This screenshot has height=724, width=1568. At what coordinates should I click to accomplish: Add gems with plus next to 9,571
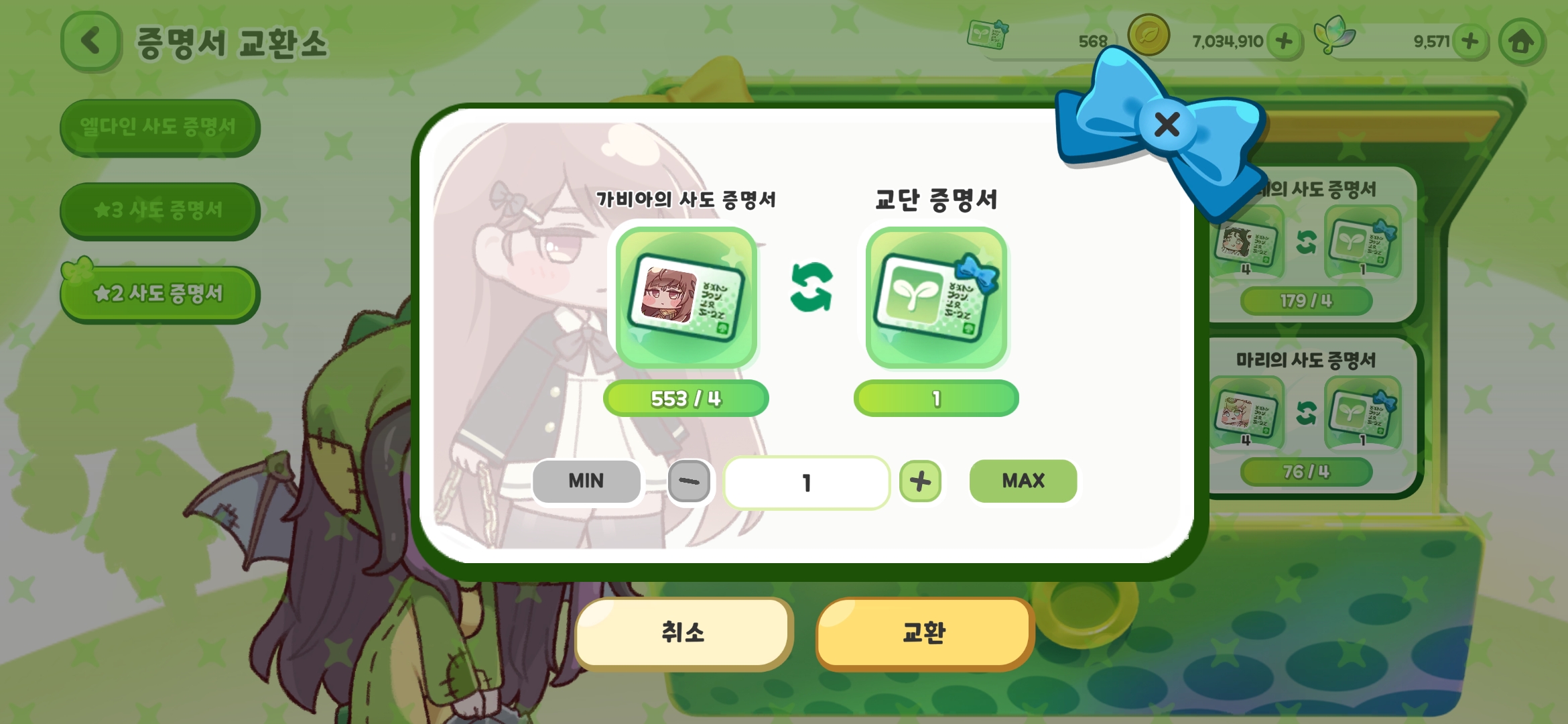(x=1470, y=42)
